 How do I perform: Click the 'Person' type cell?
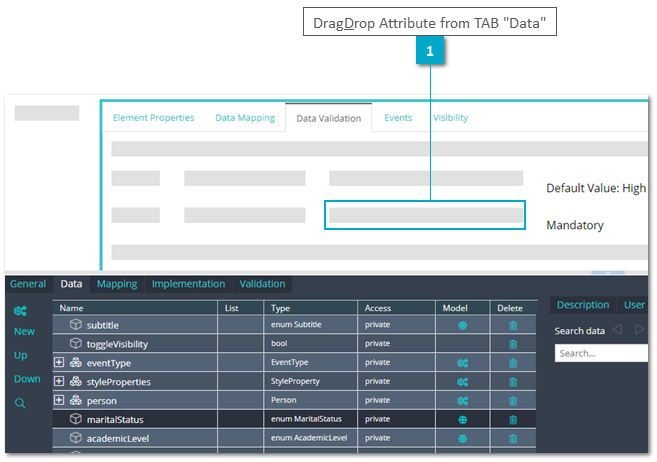[284, 400]
